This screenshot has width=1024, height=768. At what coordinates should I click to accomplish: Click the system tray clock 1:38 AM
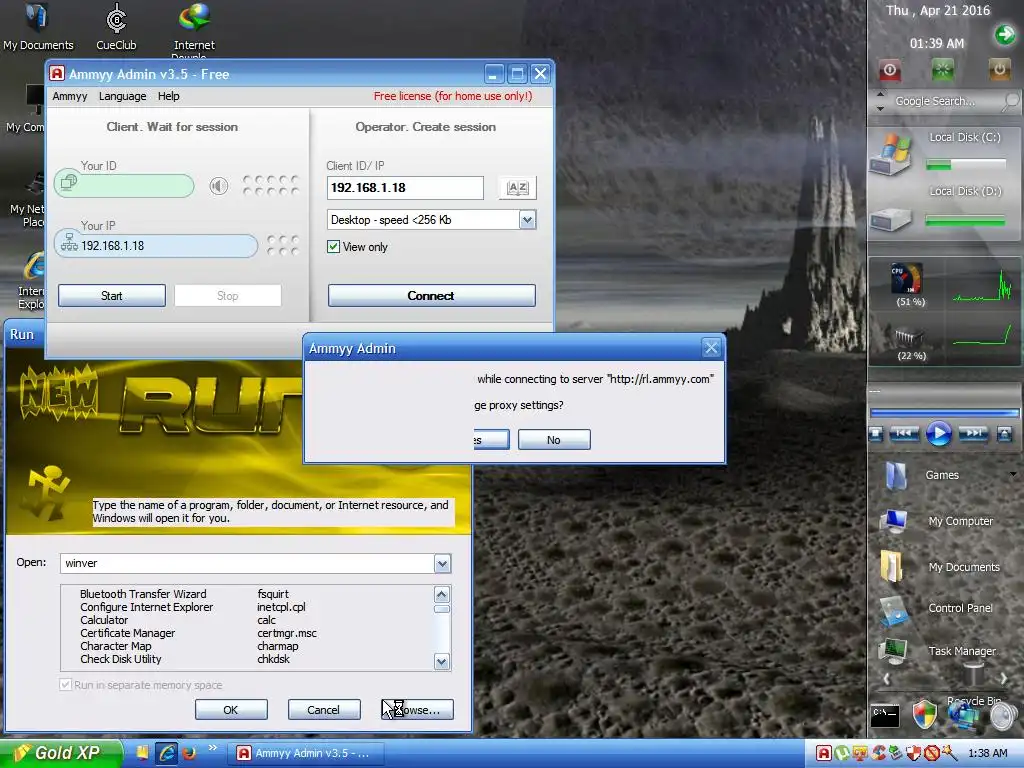987,753
